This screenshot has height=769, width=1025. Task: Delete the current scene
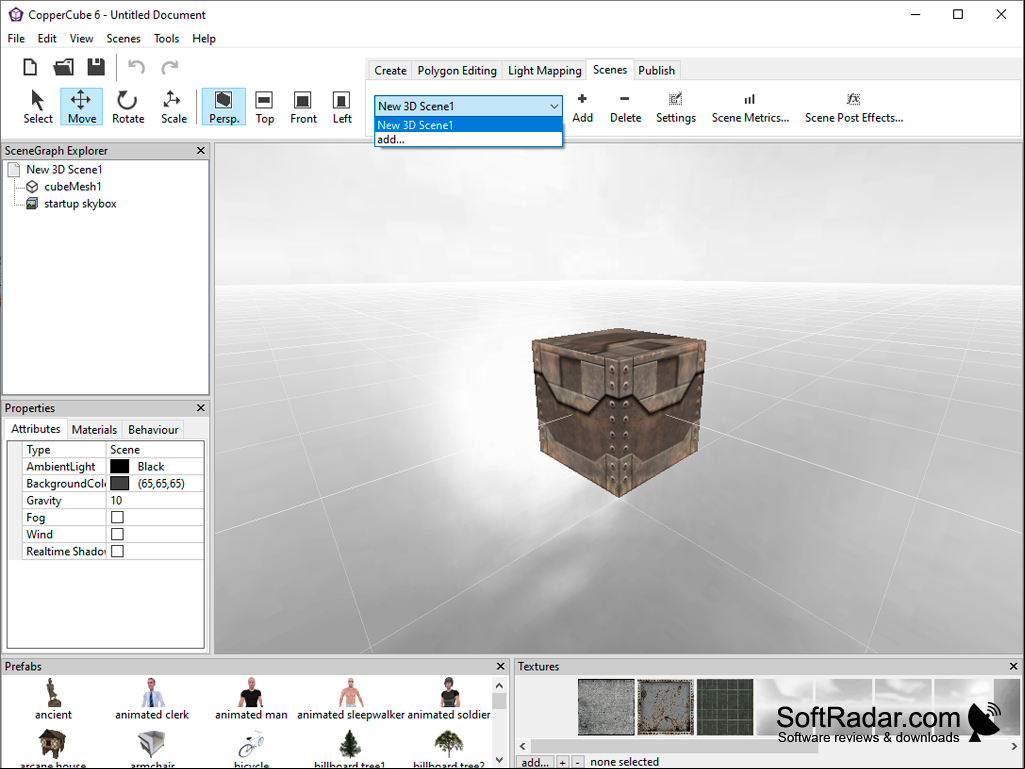625,108
